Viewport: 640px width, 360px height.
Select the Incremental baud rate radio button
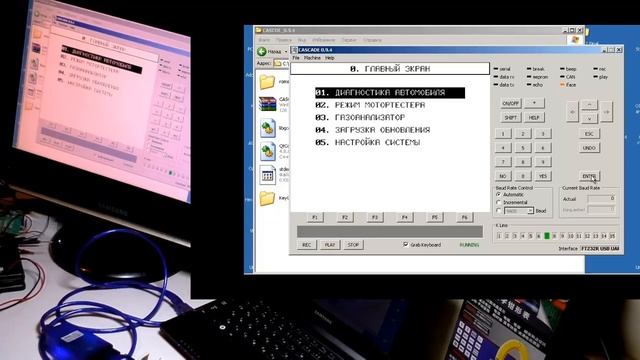[x=498, y=202]
